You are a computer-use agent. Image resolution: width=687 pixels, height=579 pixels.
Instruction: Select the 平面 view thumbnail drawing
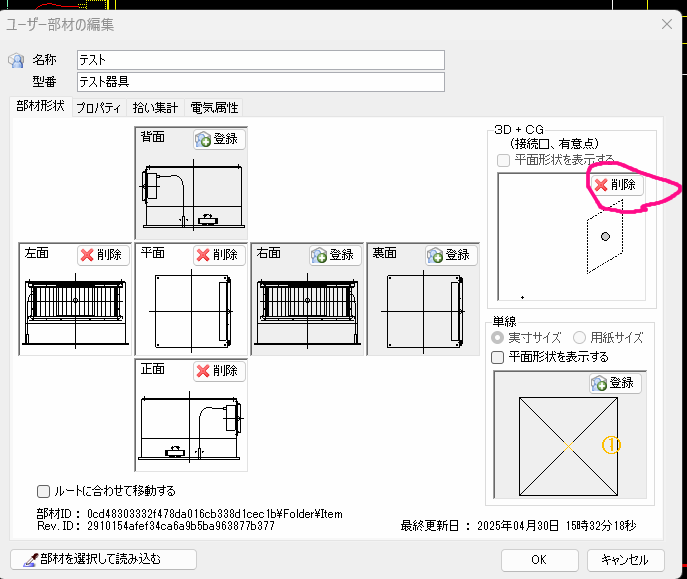(191, 311)
